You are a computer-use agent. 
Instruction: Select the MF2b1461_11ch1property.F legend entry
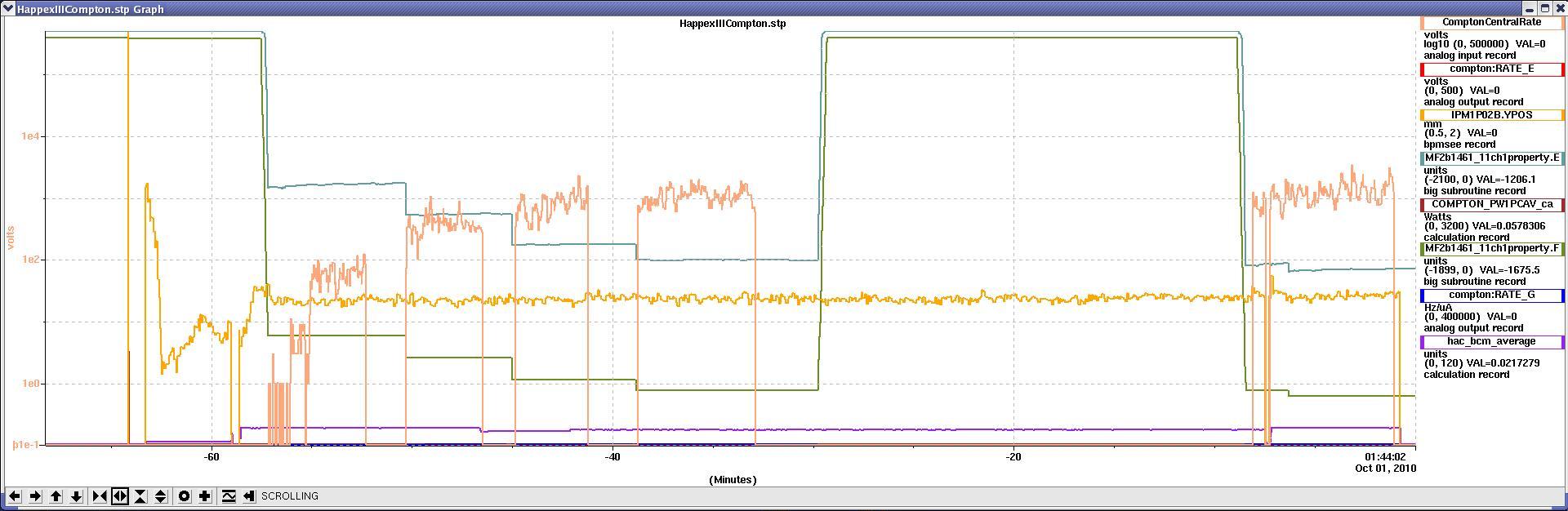1492,248
